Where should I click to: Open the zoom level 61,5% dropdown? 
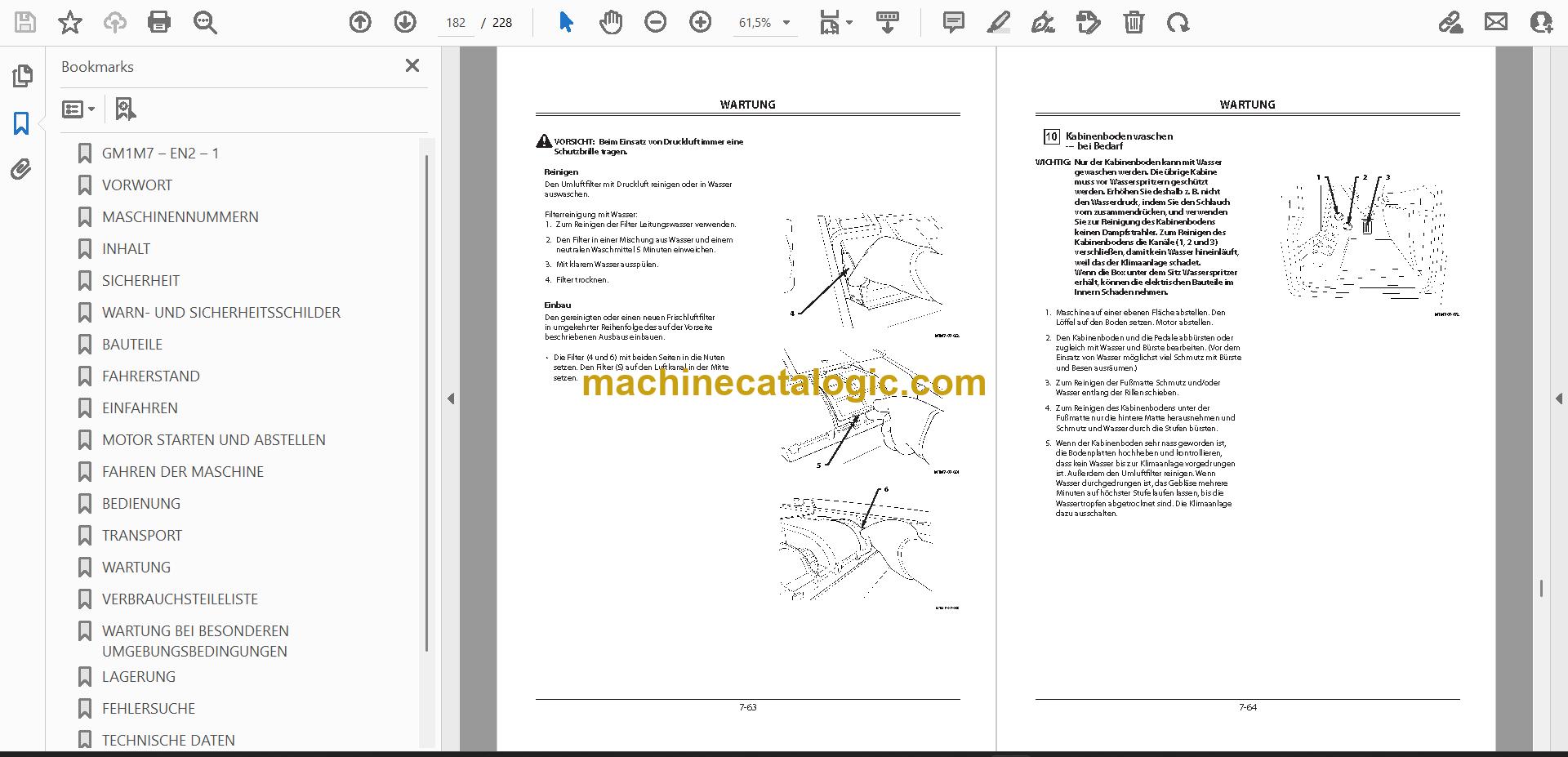(764, 23)
